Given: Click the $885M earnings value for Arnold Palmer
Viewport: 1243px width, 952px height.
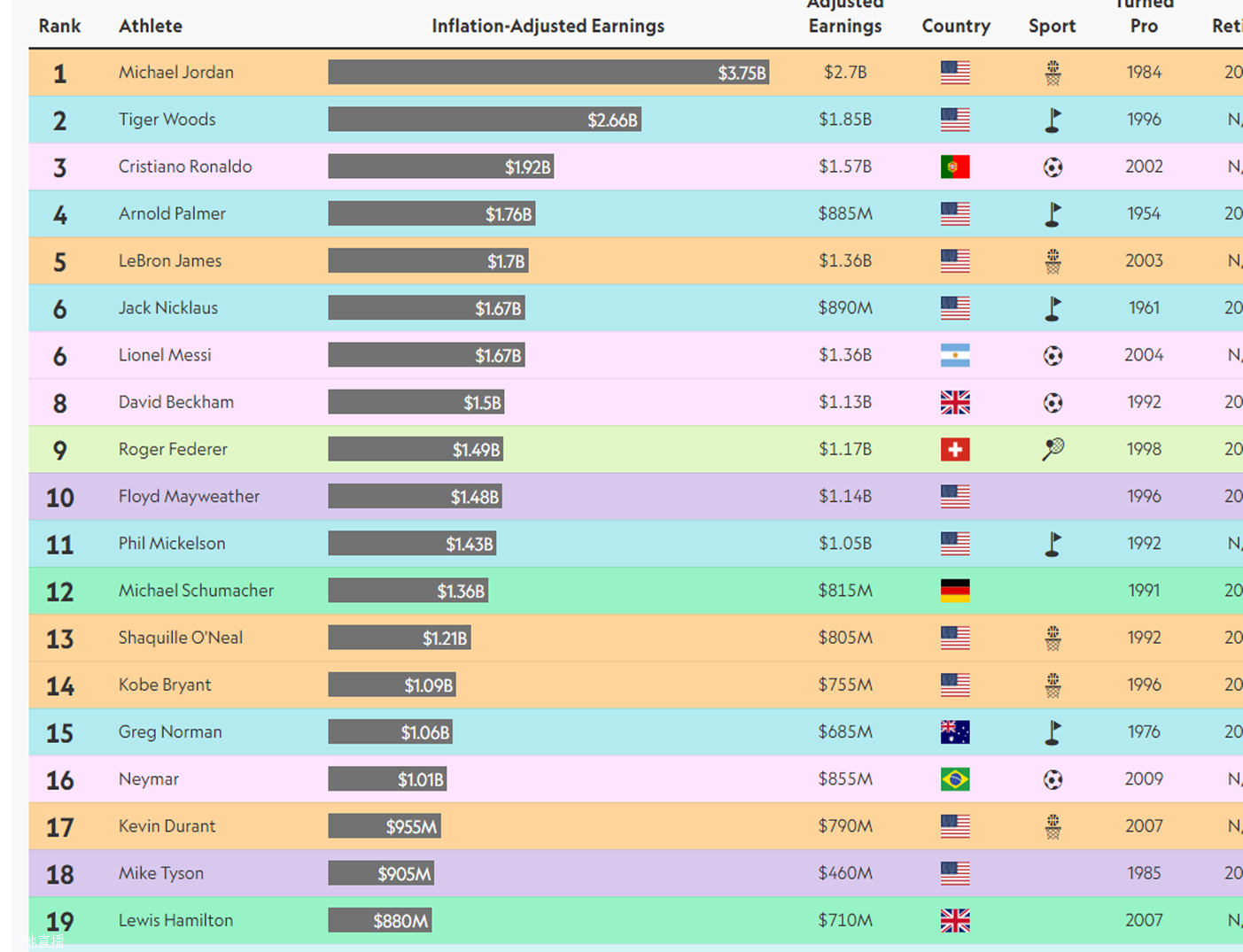Looking at the screenshot, I should click(x=845, y=213).
